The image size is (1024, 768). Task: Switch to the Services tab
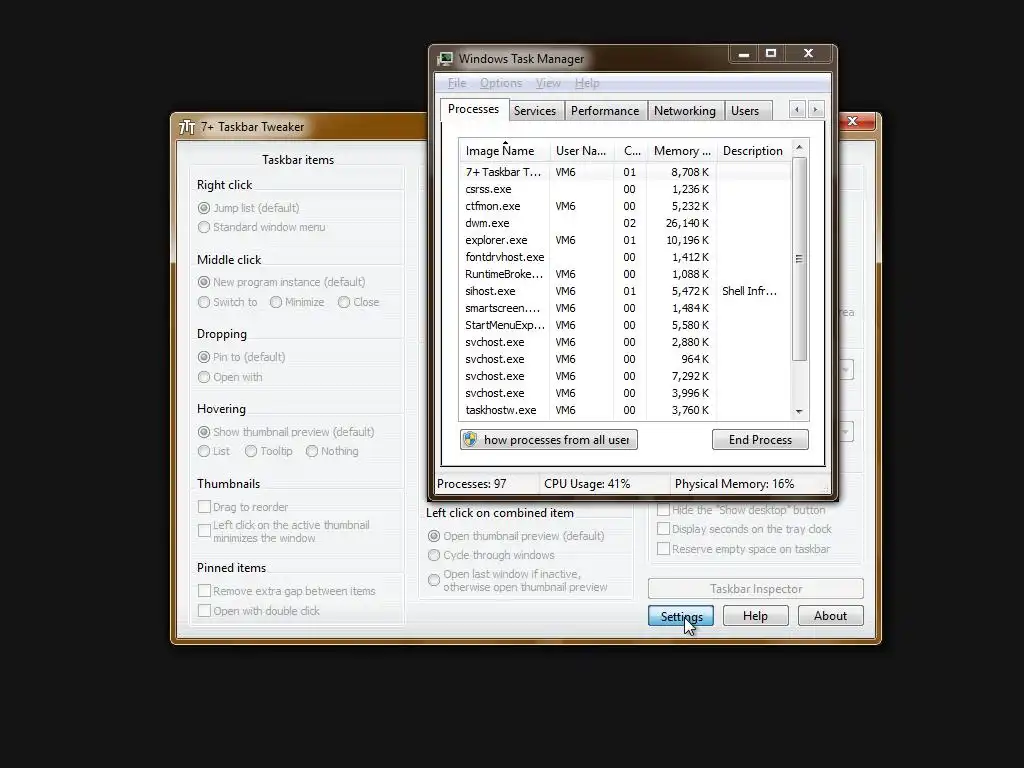tap(535, 110)
